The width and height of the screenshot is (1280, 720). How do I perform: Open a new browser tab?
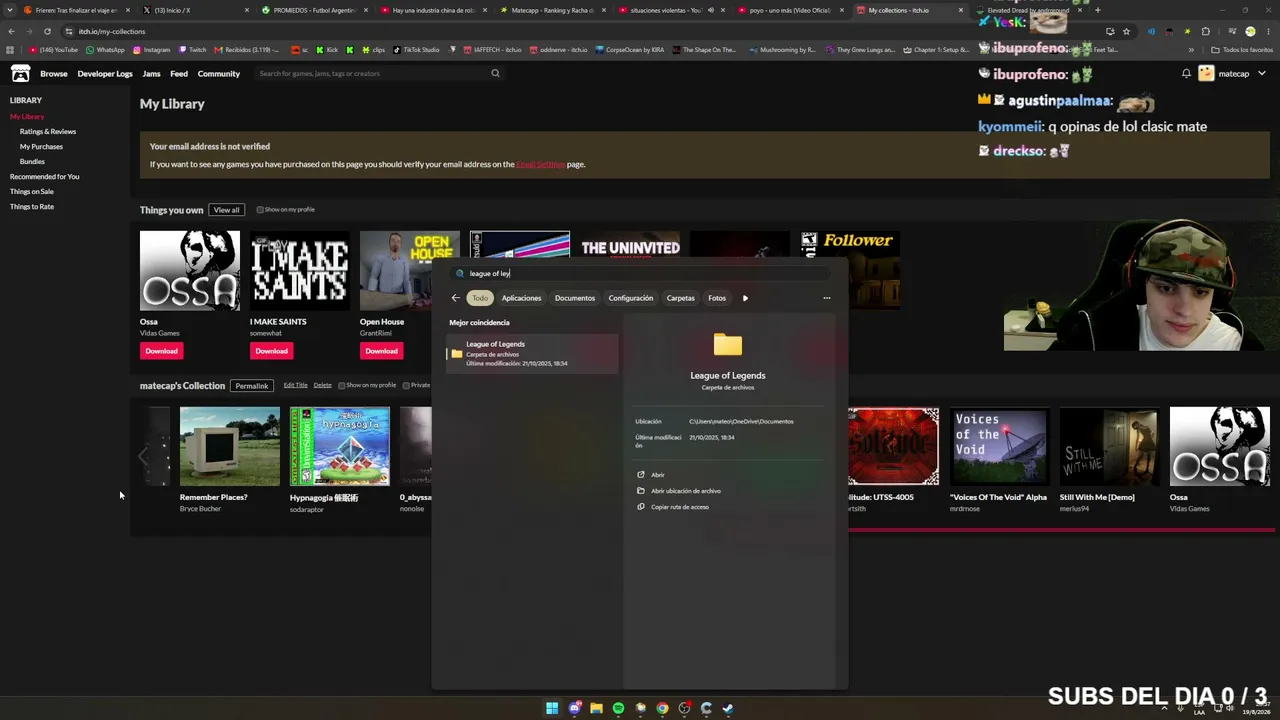coord(1098,10)
